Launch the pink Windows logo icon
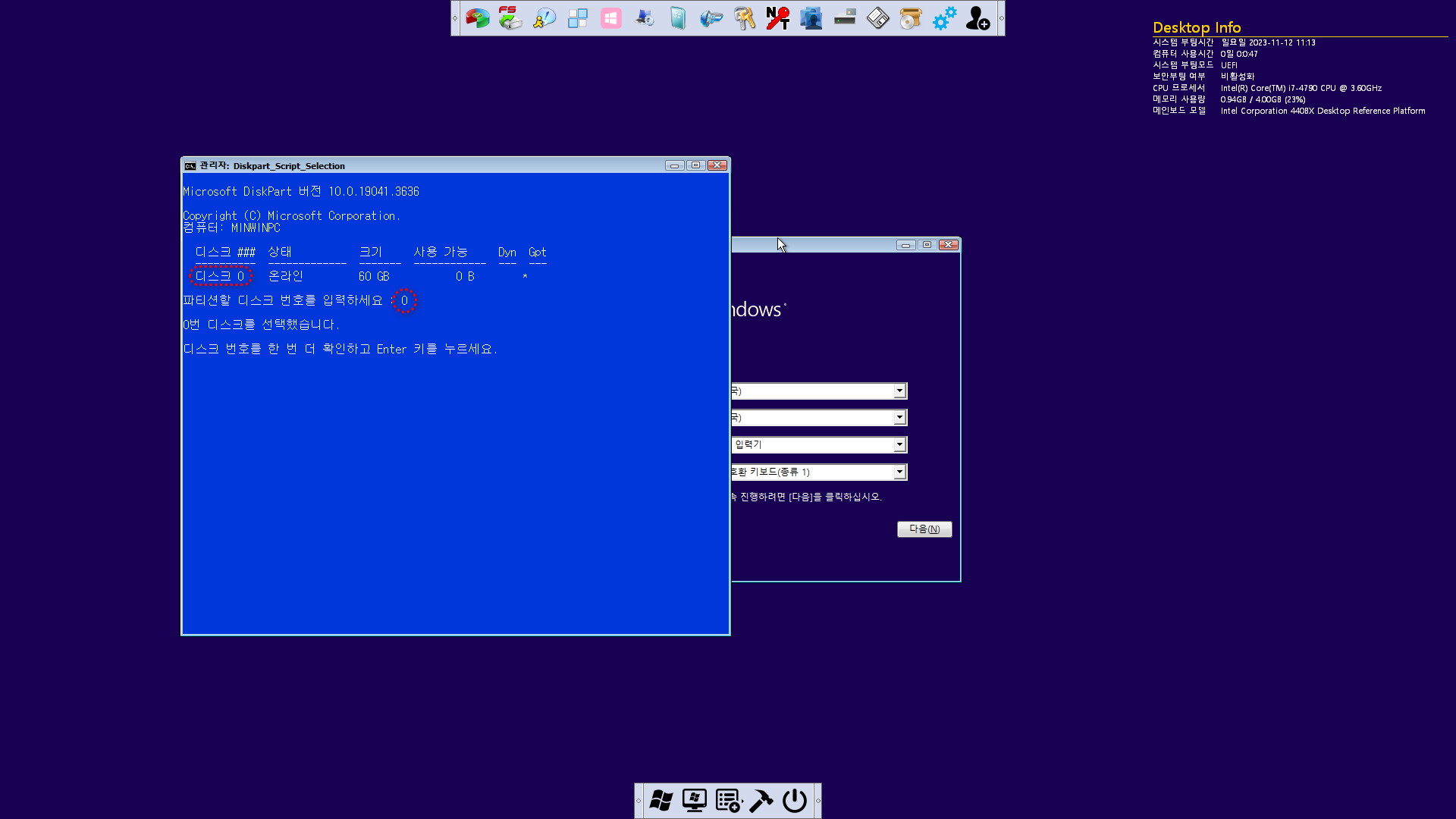Image resolution: width=1456 pixels, height=819 pixels. pyautogui.click(x=611, y=18)
